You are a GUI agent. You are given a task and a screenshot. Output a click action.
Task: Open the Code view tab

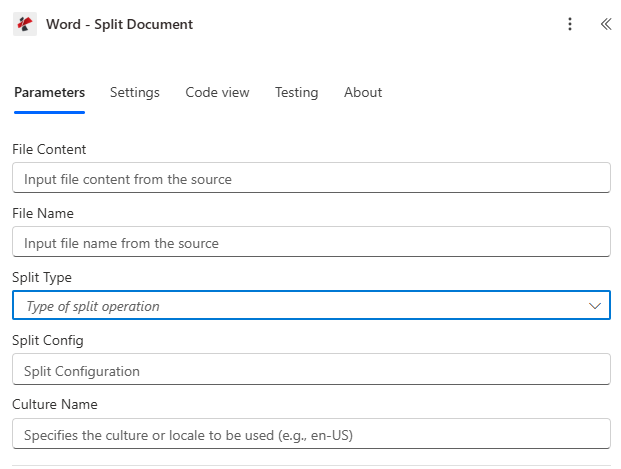click(x=217, y=92)
